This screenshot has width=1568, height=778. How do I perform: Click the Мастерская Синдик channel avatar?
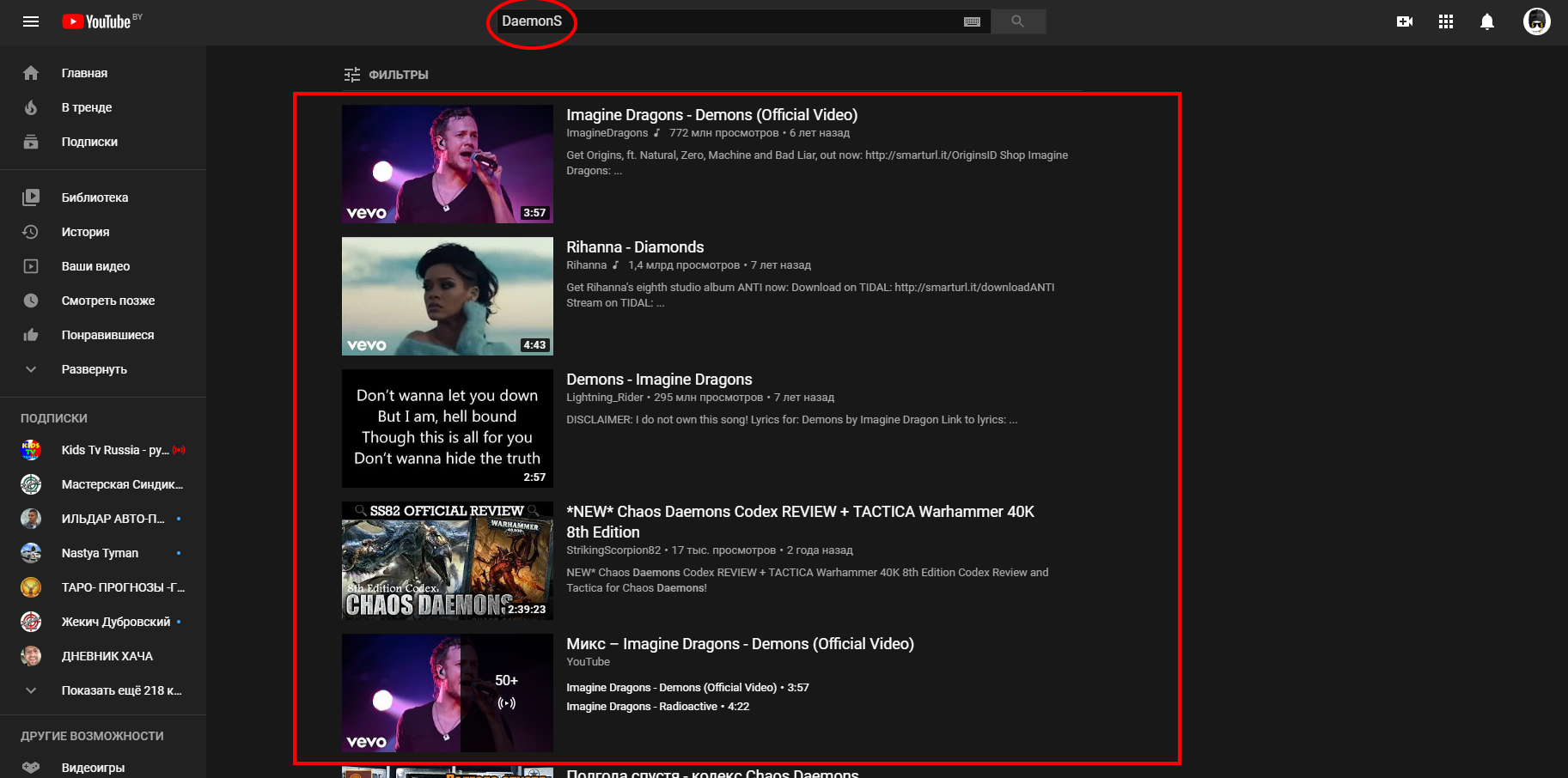[x=31, y=484]
